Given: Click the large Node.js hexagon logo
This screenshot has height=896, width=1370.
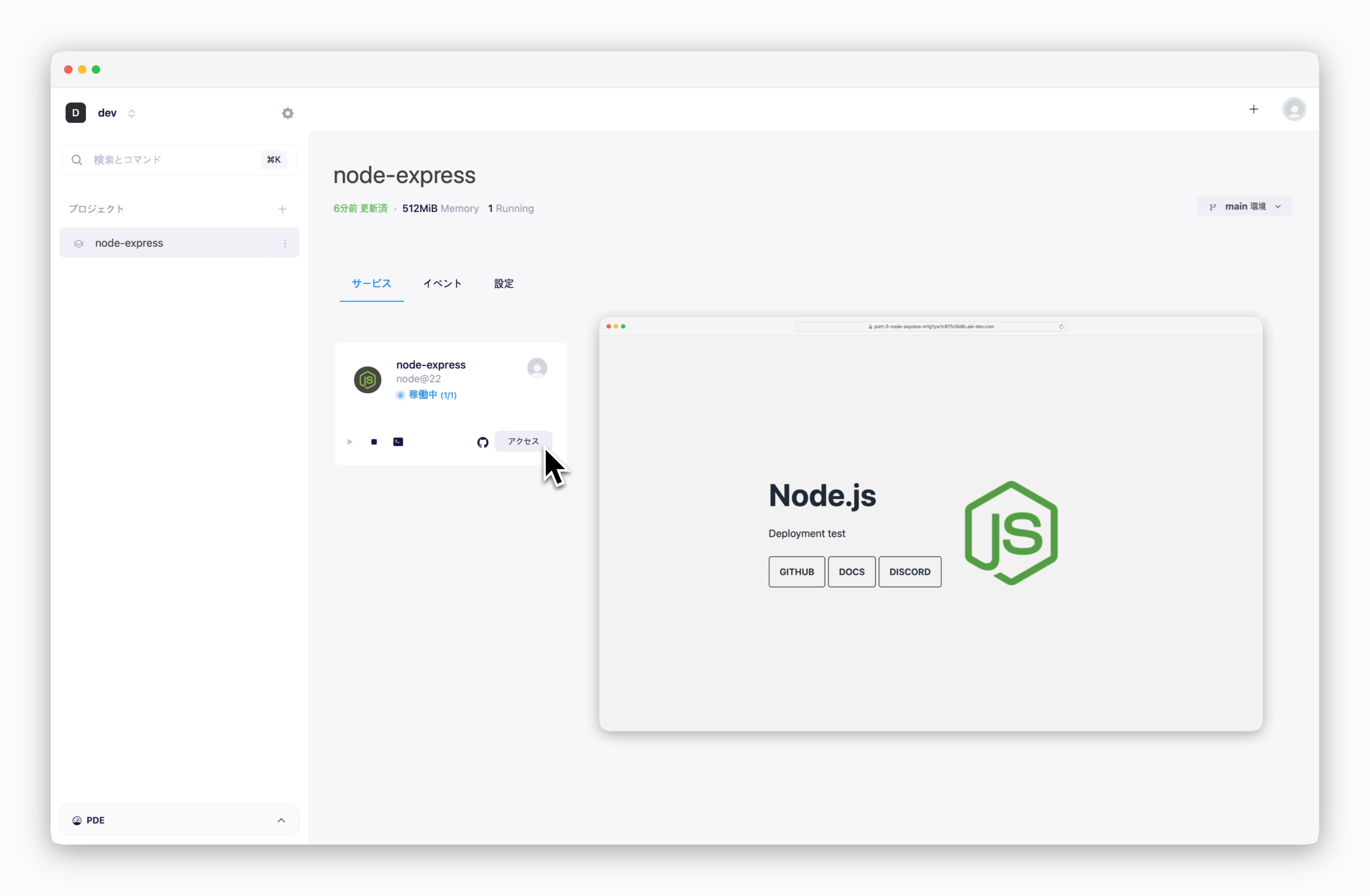Looking at the screenshot, I should (1011, 533).
